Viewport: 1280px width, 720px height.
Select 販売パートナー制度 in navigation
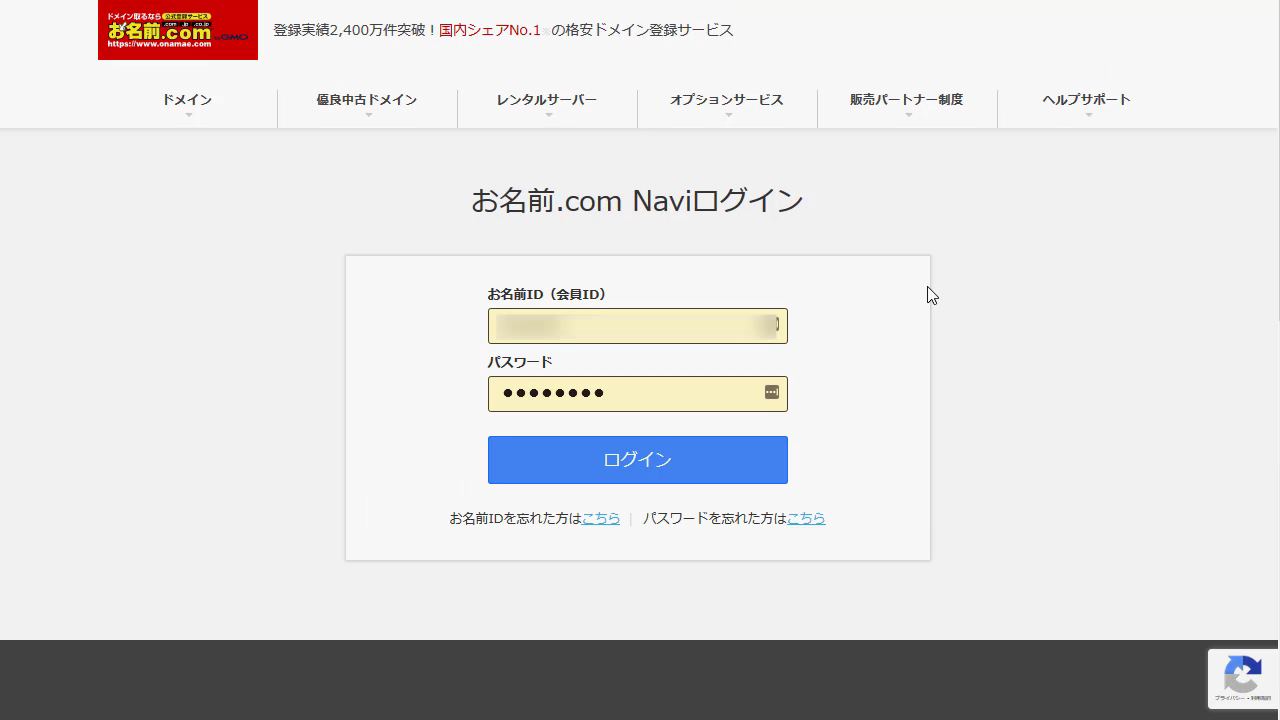point(907,100)
